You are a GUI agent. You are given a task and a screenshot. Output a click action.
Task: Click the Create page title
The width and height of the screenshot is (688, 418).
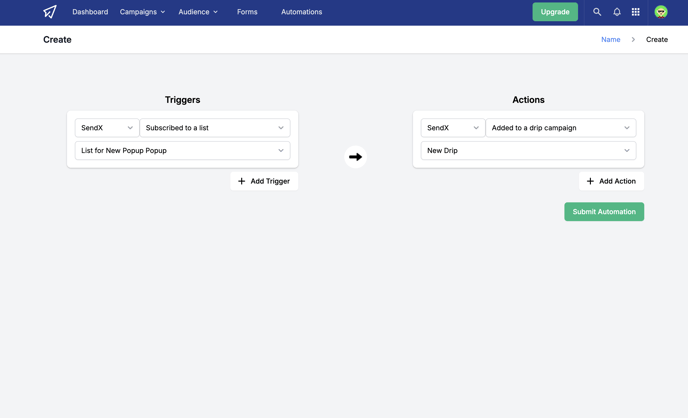[57, 39]
